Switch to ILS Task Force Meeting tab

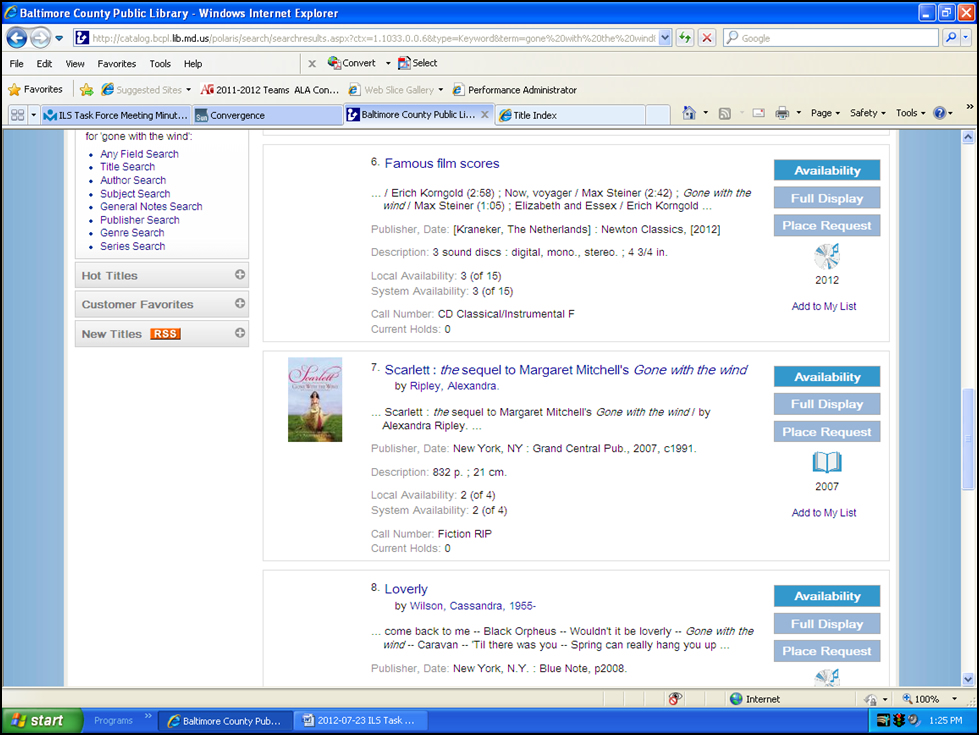pyautogui.click(x=116, y=115)
